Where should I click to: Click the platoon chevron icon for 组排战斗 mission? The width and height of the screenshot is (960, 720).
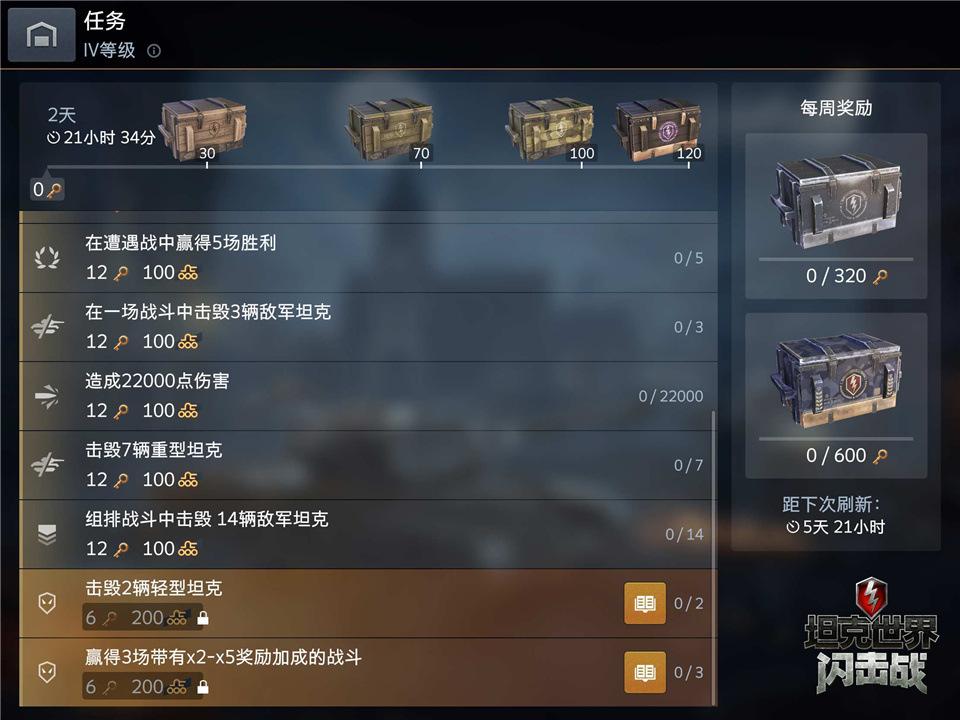tap(47, 534)
